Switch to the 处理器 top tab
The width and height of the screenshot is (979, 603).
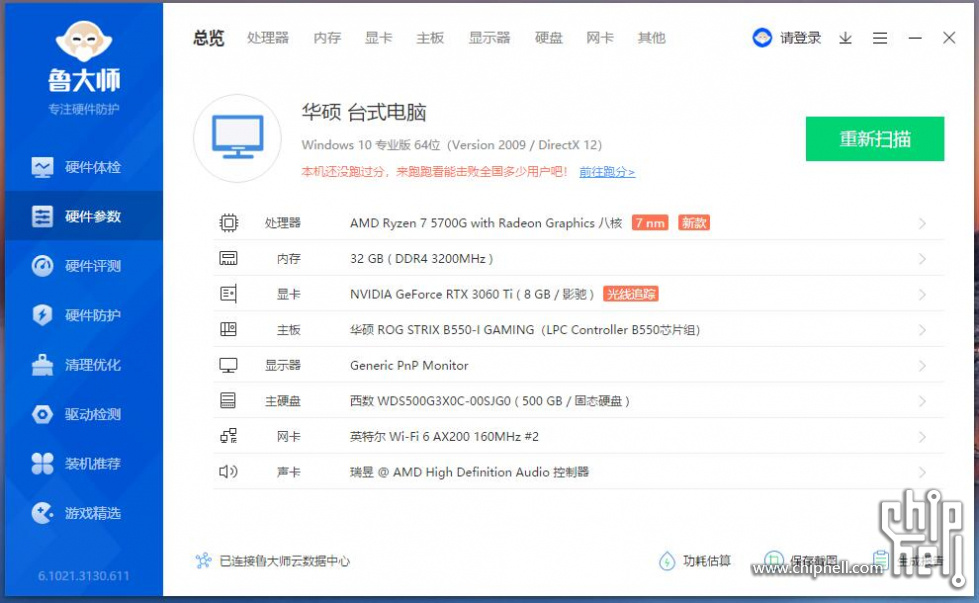coord(268,38)
